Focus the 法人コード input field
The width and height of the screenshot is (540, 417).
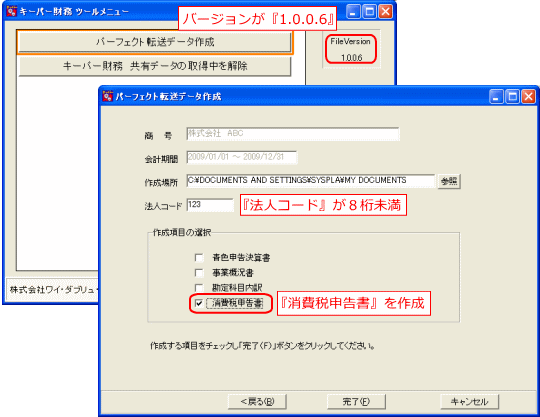click(210, 205)
